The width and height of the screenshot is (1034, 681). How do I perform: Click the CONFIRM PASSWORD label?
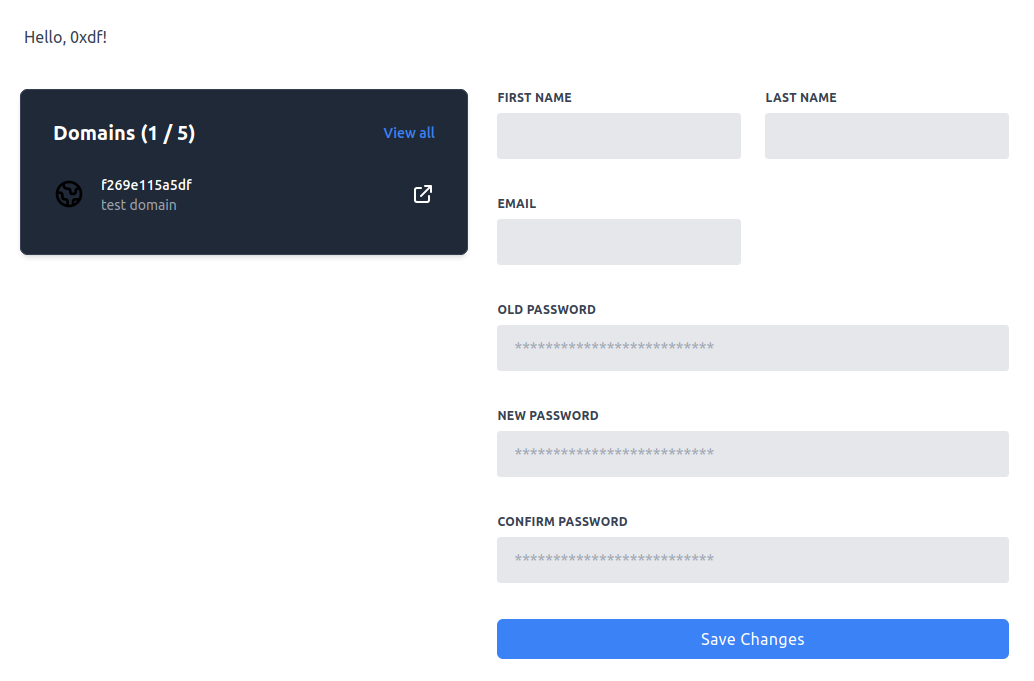[562, 522]
